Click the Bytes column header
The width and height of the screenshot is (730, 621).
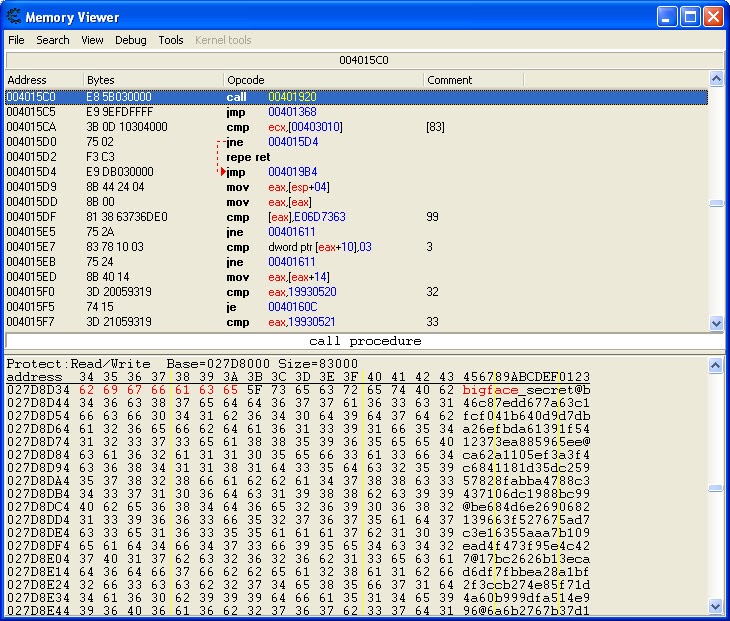pyautogui.click(x=153, y=80)
